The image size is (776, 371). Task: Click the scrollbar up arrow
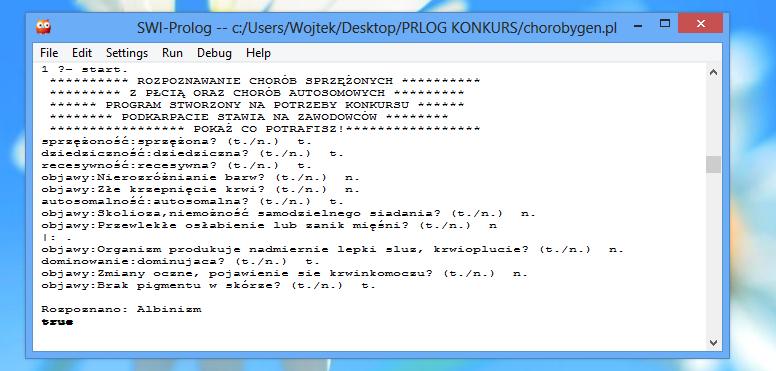(x=713, y=73)
